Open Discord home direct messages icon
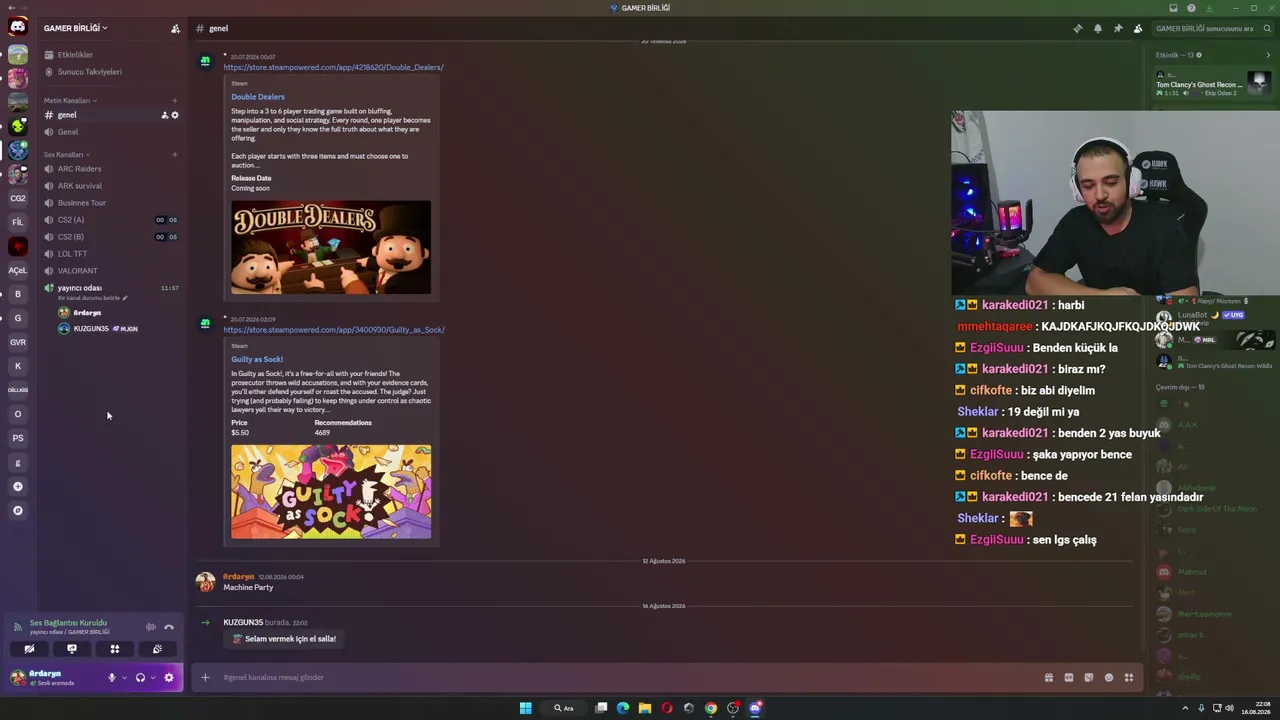Image resolution: width=1280 pixels, height=720 pixels. coord(17,27)
